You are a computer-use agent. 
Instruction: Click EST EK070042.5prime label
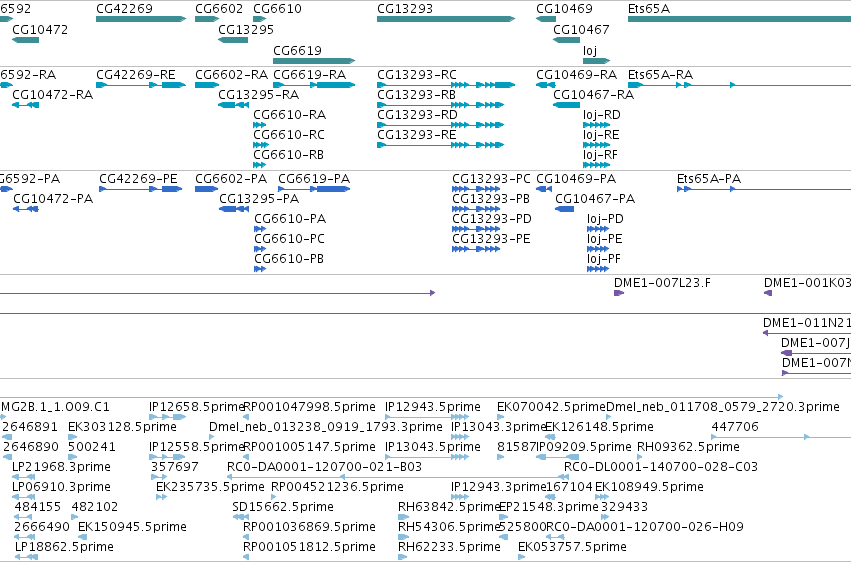551,406
